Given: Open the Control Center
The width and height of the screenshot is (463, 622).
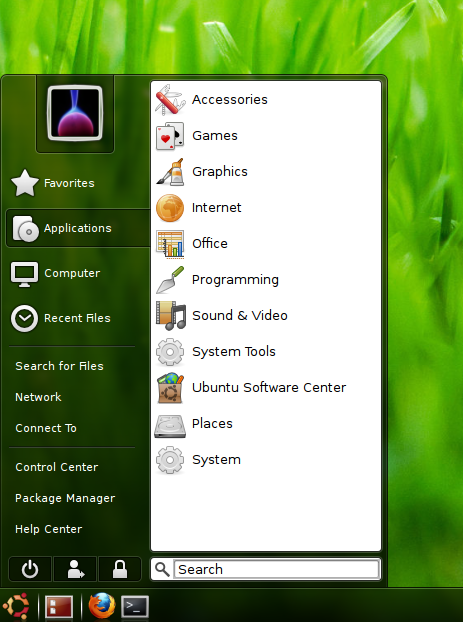Looking at the screenshot, I should [x=57, y=467].
